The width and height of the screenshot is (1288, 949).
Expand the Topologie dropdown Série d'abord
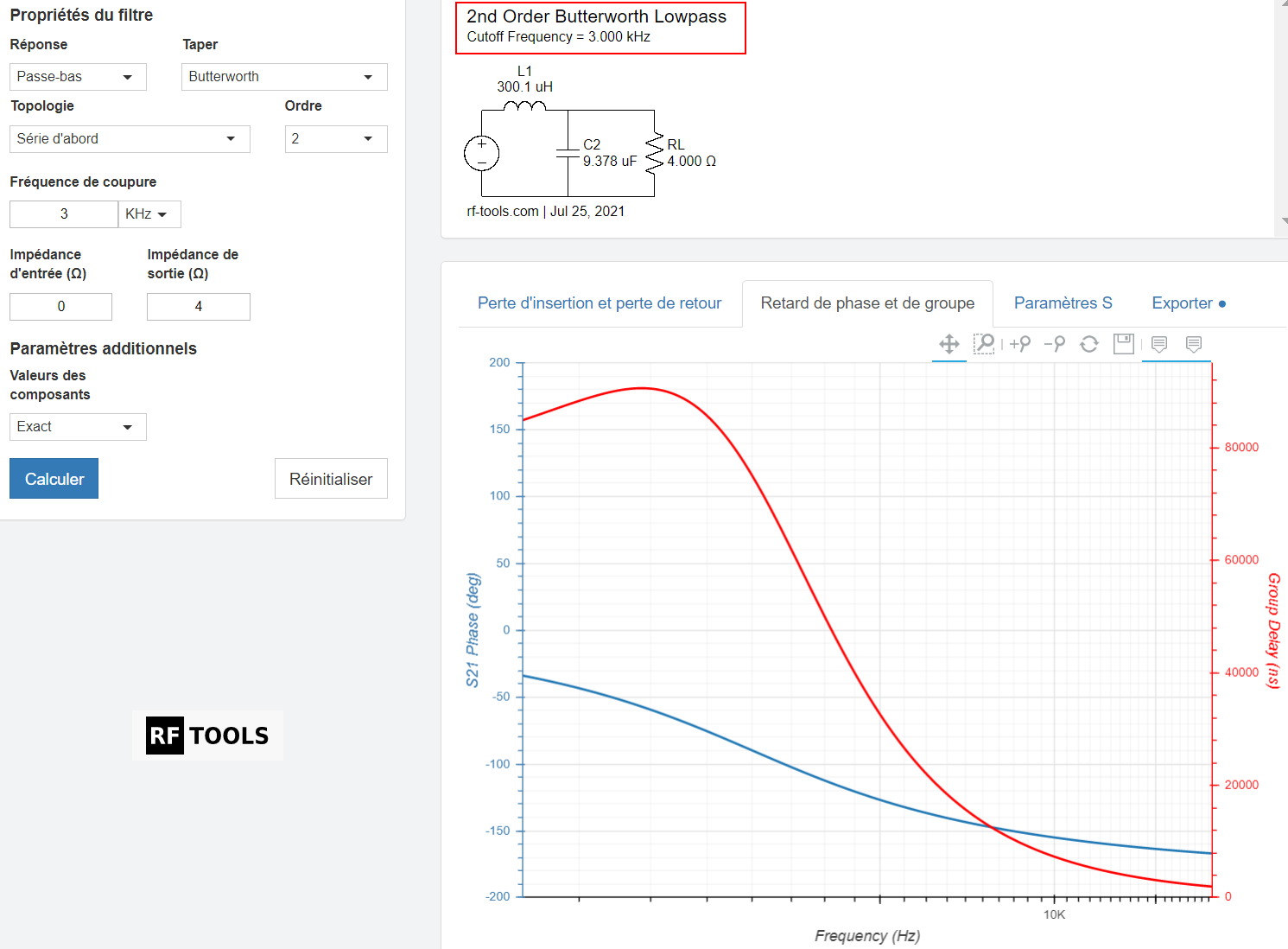(130, 139)
